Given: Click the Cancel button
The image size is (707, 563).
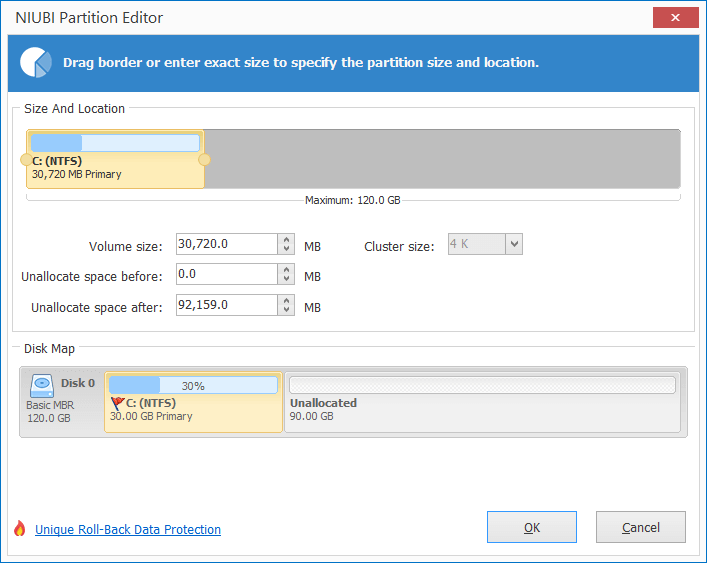Looking at the screenshot, I should pyautogui.click(x=641, y=527).
